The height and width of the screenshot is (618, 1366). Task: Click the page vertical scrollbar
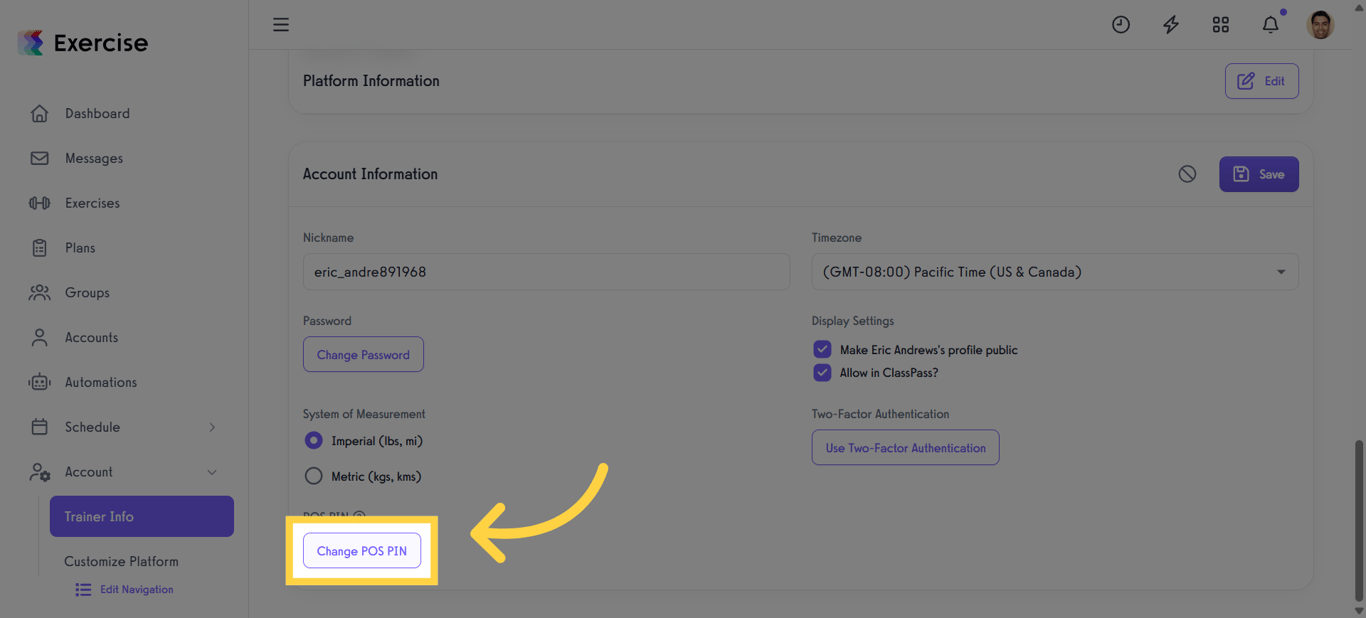[1358, 518]
